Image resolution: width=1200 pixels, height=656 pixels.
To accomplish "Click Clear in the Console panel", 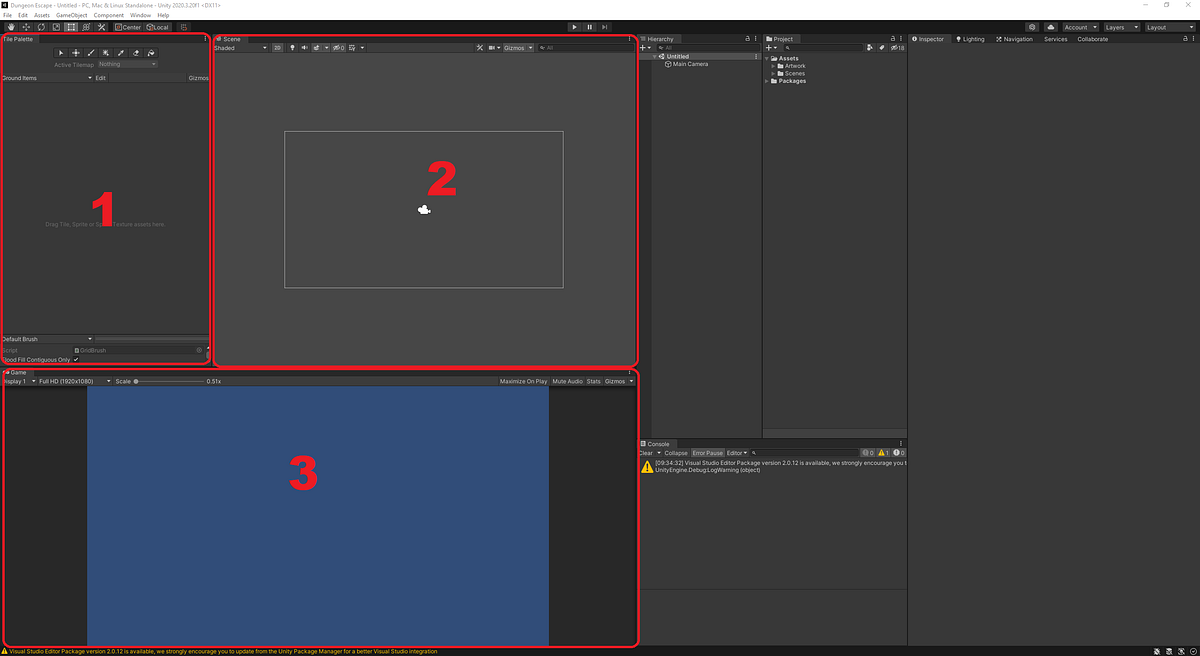I will 645,452.
